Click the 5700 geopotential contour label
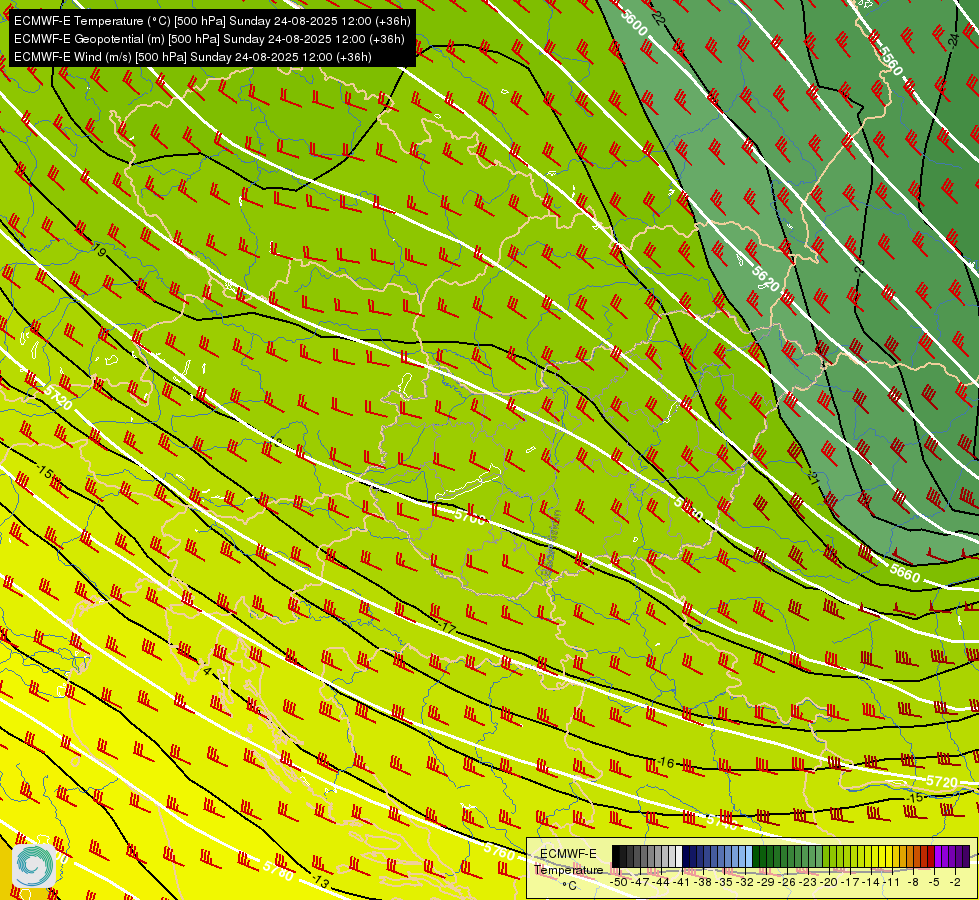 [x=470, y=517]
